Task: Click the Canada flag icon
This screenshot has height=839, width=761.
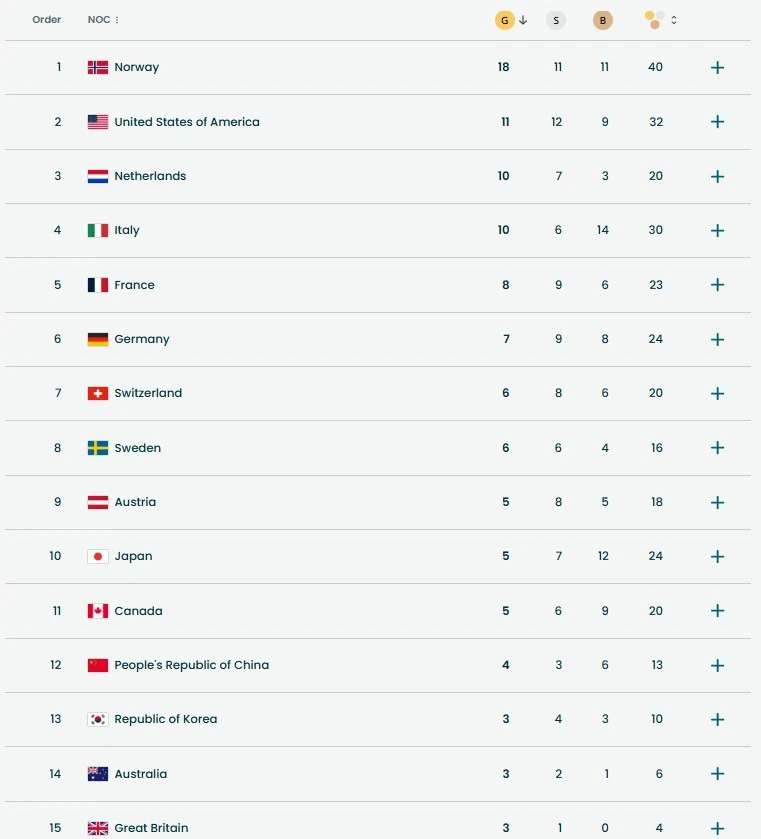Action: (x=98, y=611)
